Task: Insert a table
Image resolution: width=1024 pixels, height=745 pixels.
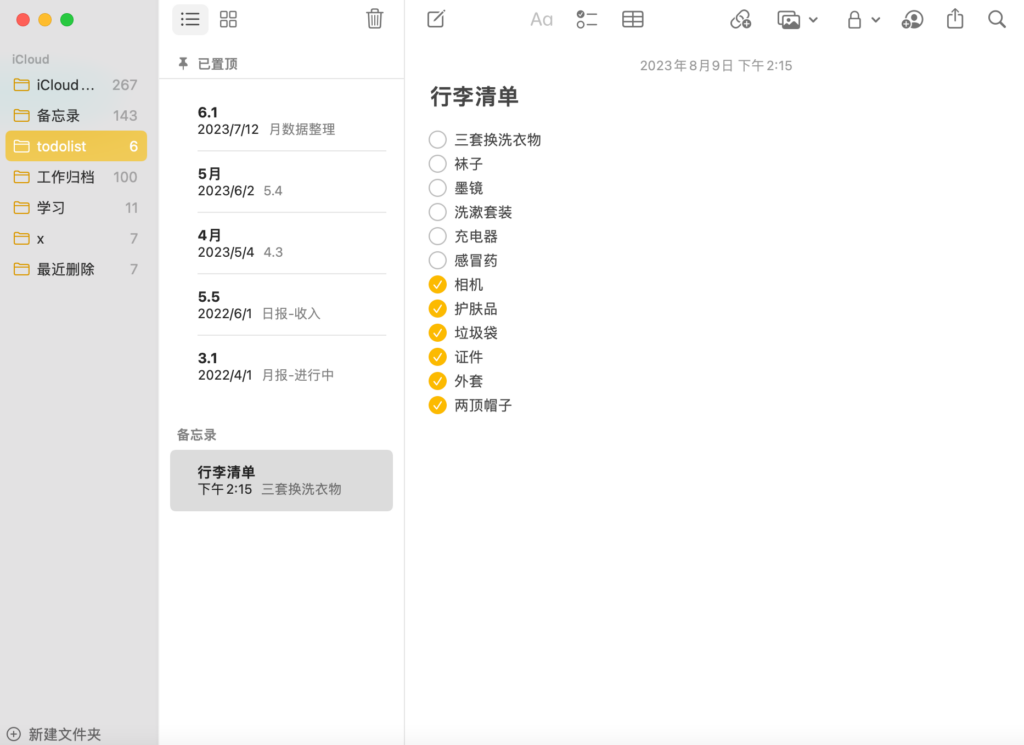Action: click(x=633, y=19)
